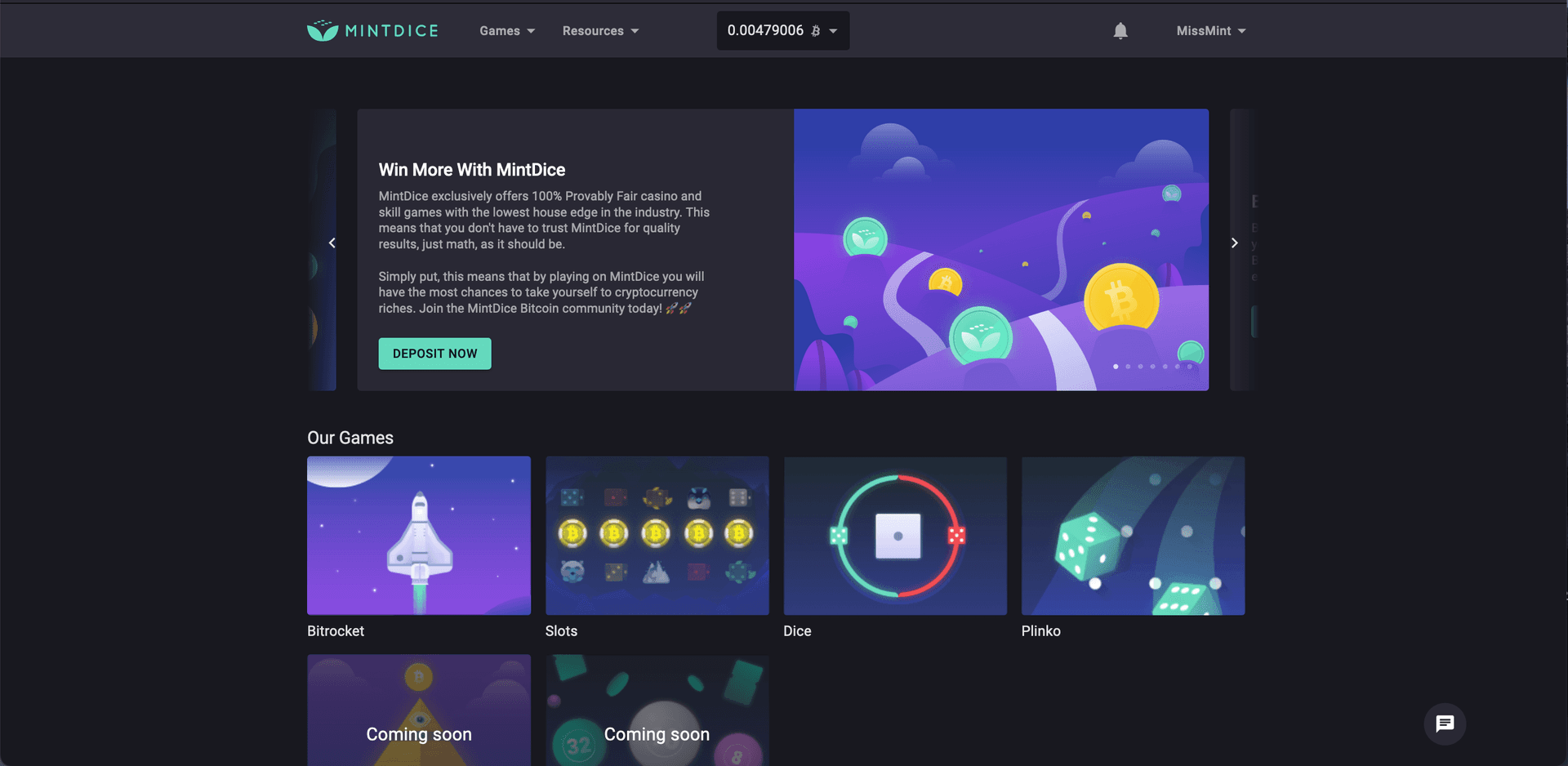Expand the Resources dropdown menu
Viewport: 1568px width, 766px height.
tap(600, 31)
